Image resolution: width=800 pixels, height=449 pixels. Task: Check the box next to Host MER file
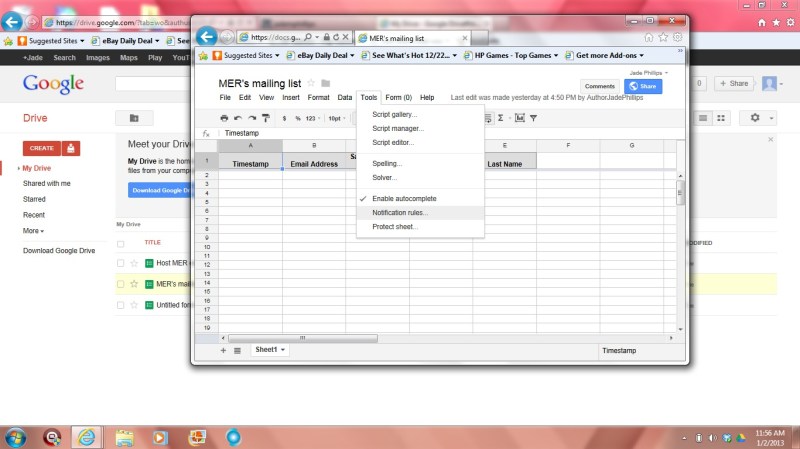tap(121, 263)
